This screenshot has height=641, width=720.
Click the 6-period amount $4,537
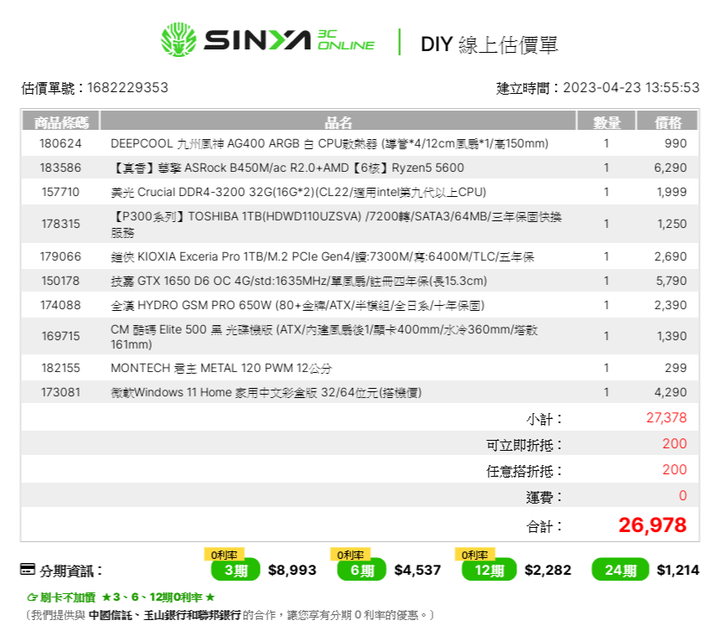(x=417, y=570)
